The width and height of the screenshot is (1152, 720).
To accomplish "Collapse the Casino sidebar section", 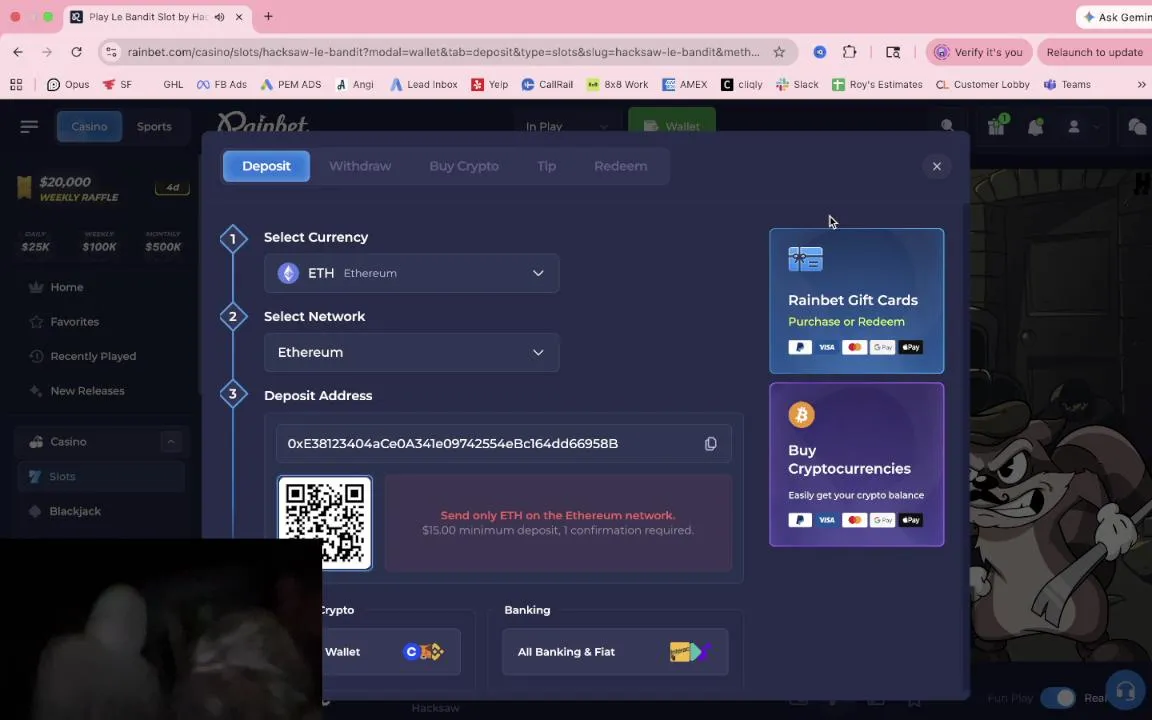I will 170,442.
